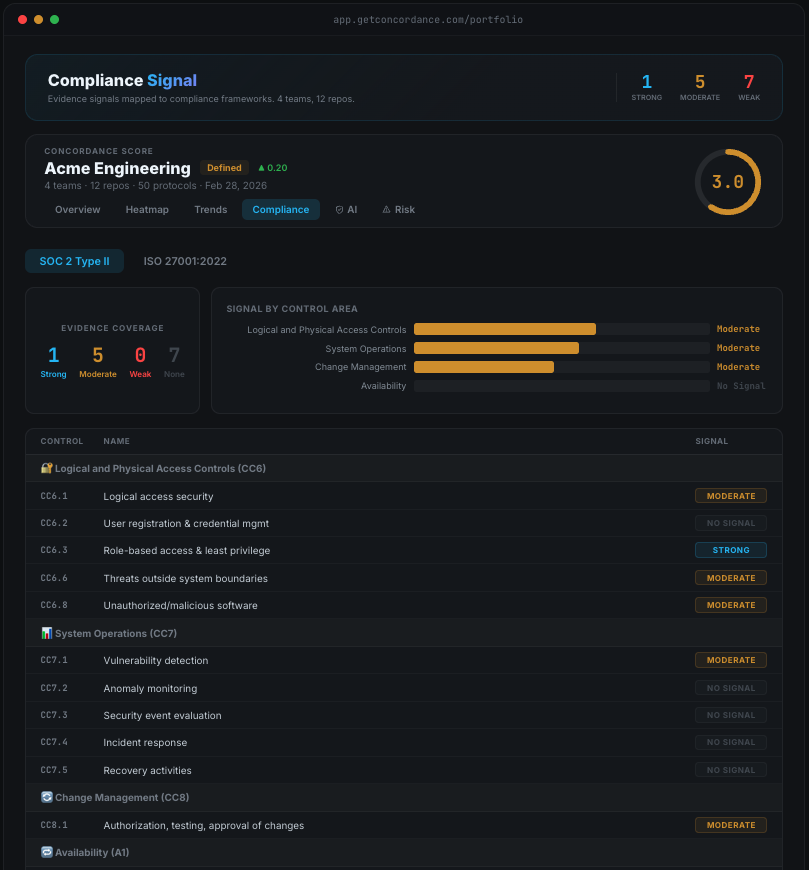This screenshot has height=870, width=809.
Task: Click the NO SIGNAL badge for CC7.4
Action: (x=731, y=742)
